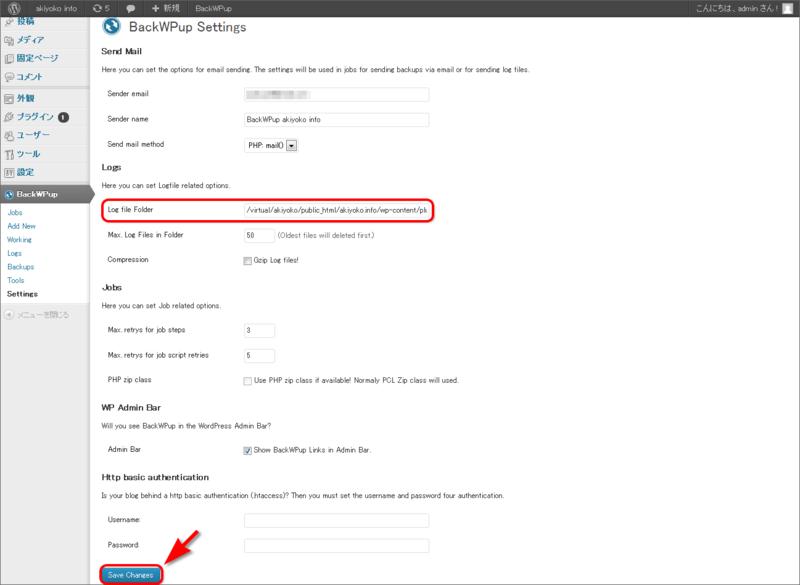The width and height of the screenshot is (800, 585).
Task: Open the メディア media menu
Action: pos(30,40)
